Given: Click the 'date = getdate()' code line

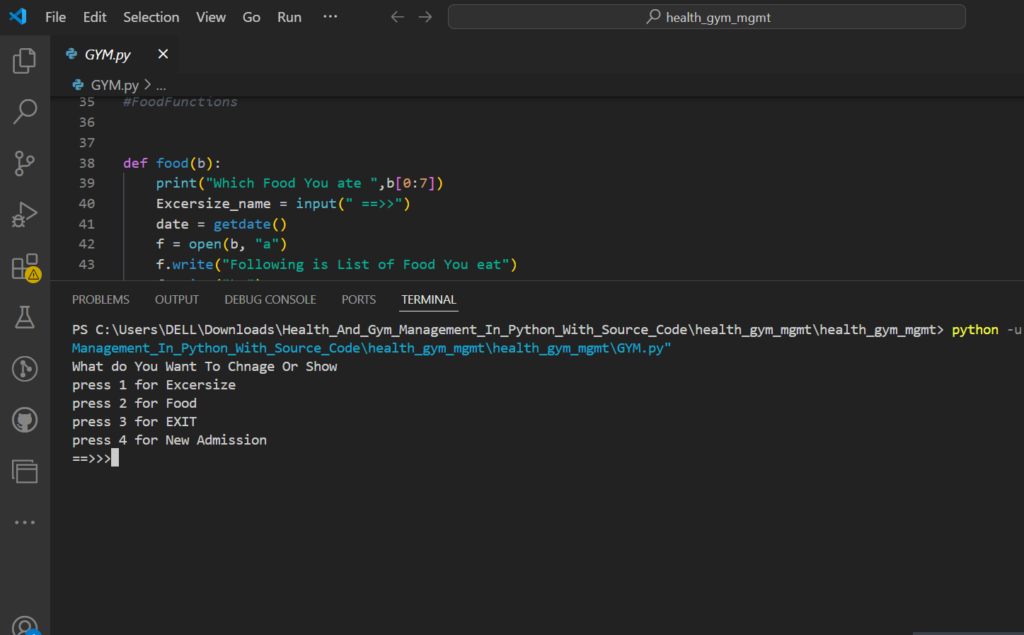Looking at the screenshot, I should click(221, 224).
